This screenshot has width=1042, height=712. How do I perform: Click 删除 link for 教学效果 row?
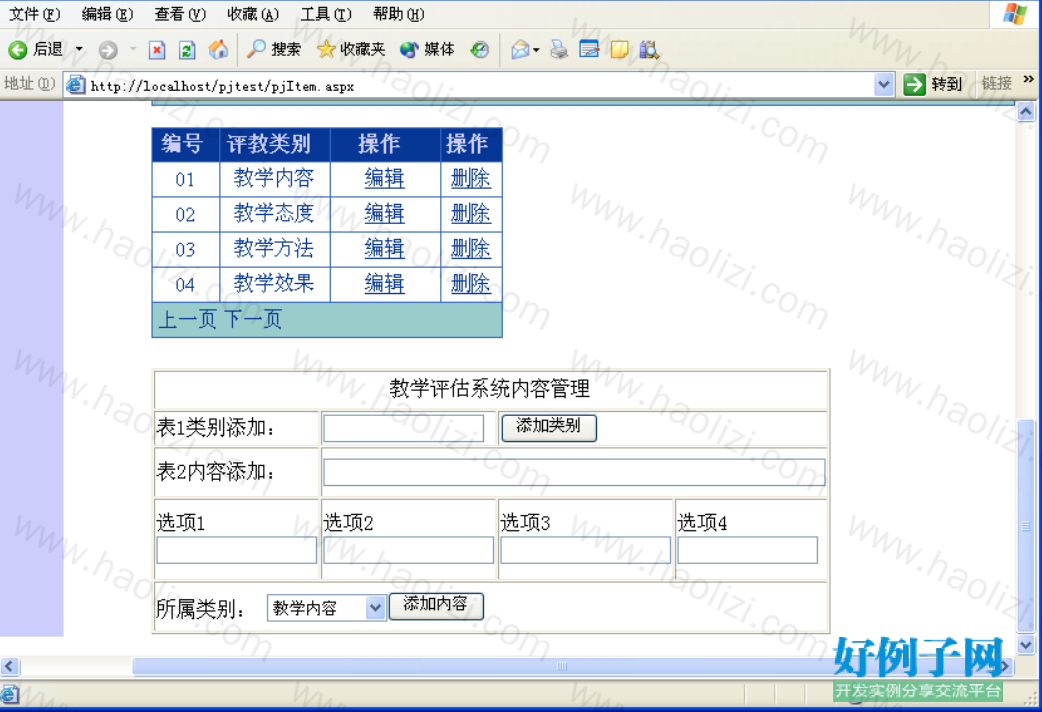(x=470, y=284)
